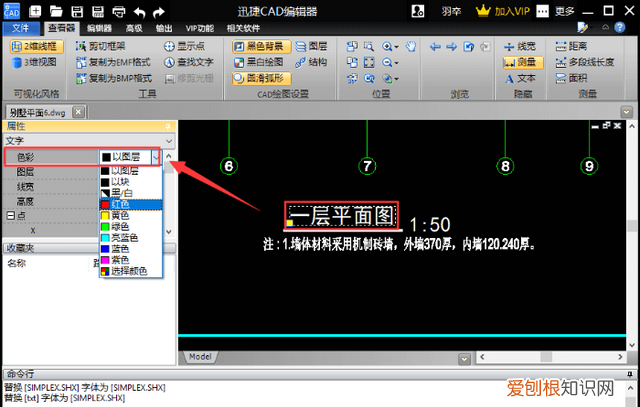Toggle 线宽 display
This screenshot has height=407, width=640.
click(520, 47)
